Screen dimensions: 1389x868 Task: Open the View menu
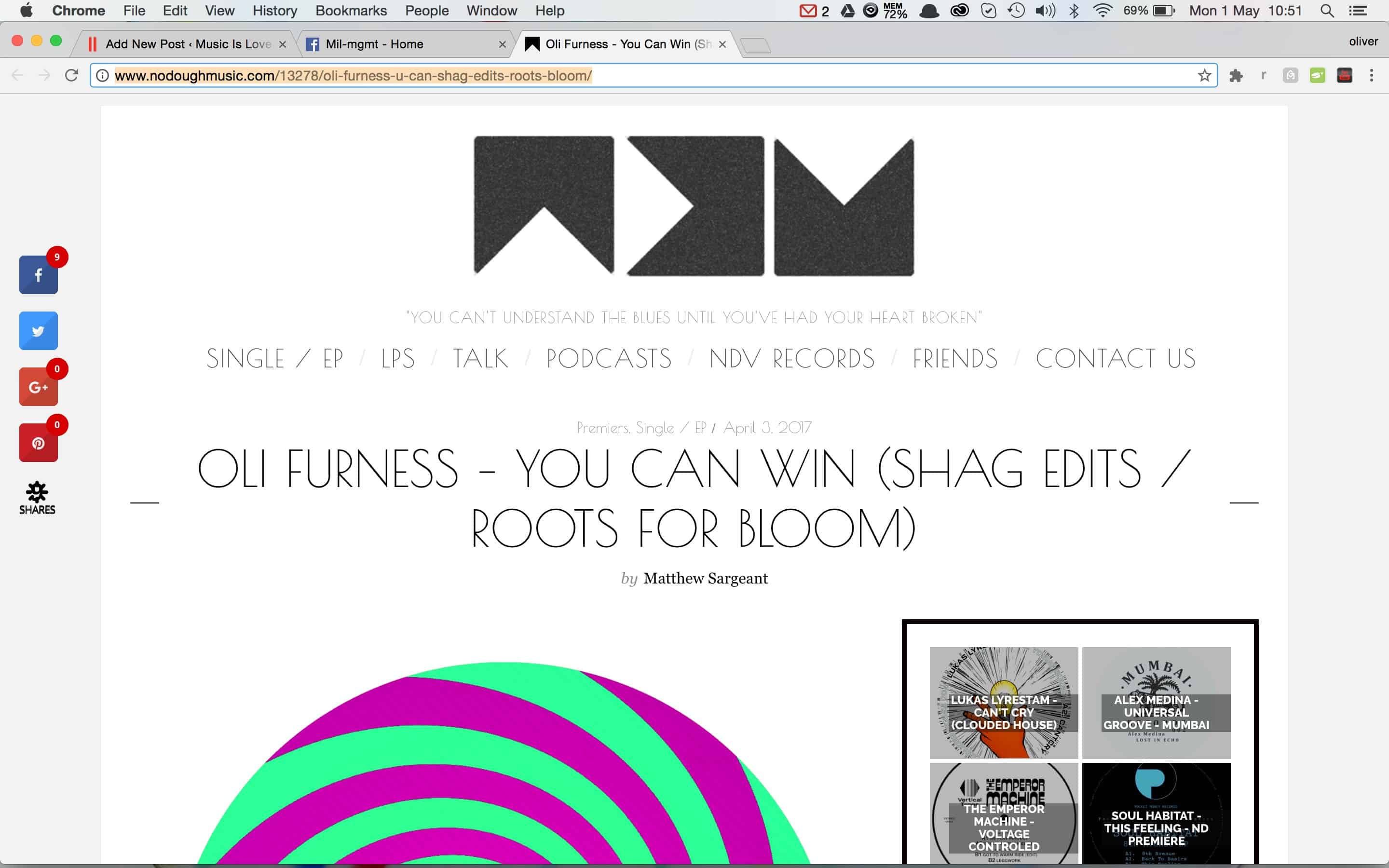220,10
